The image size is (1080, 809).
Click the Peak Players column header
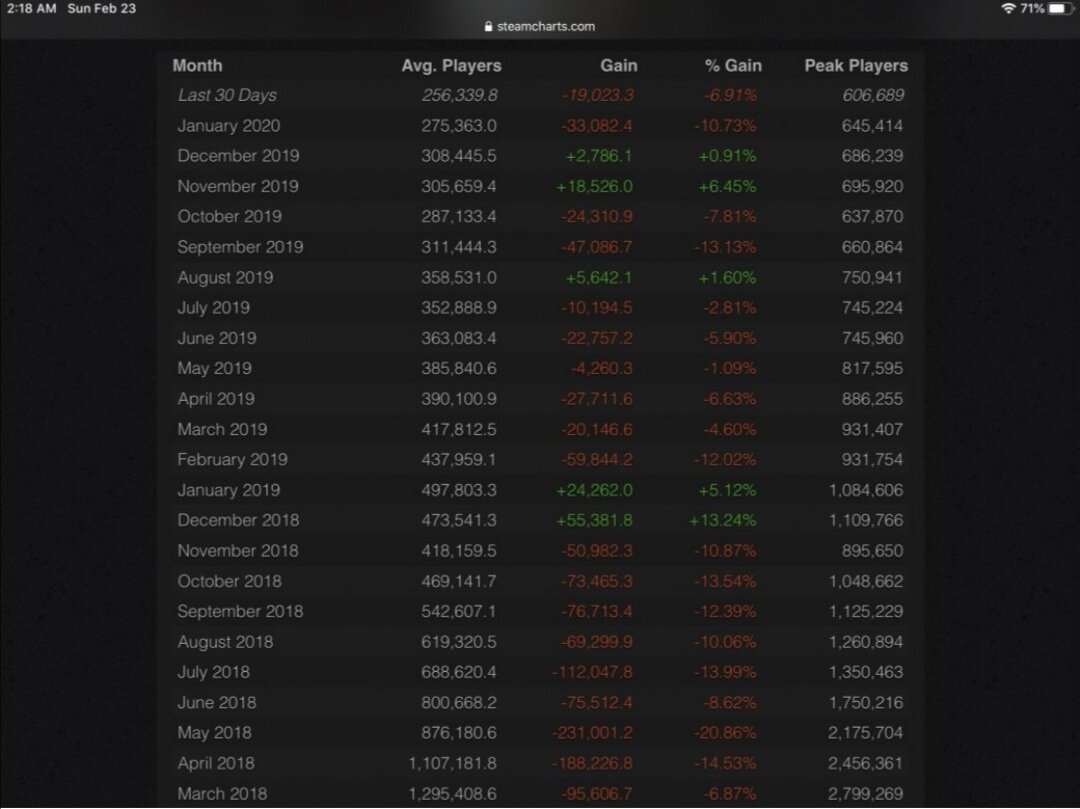pyautogui.click(x=856, y=66)
